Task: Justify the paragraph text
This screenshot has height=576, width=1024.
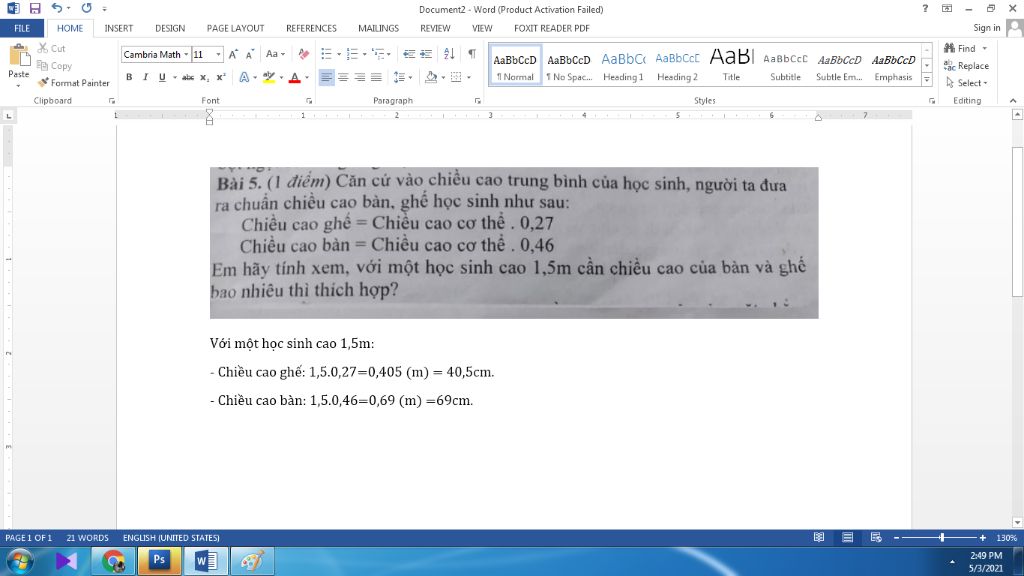Action: coord(376,77)
